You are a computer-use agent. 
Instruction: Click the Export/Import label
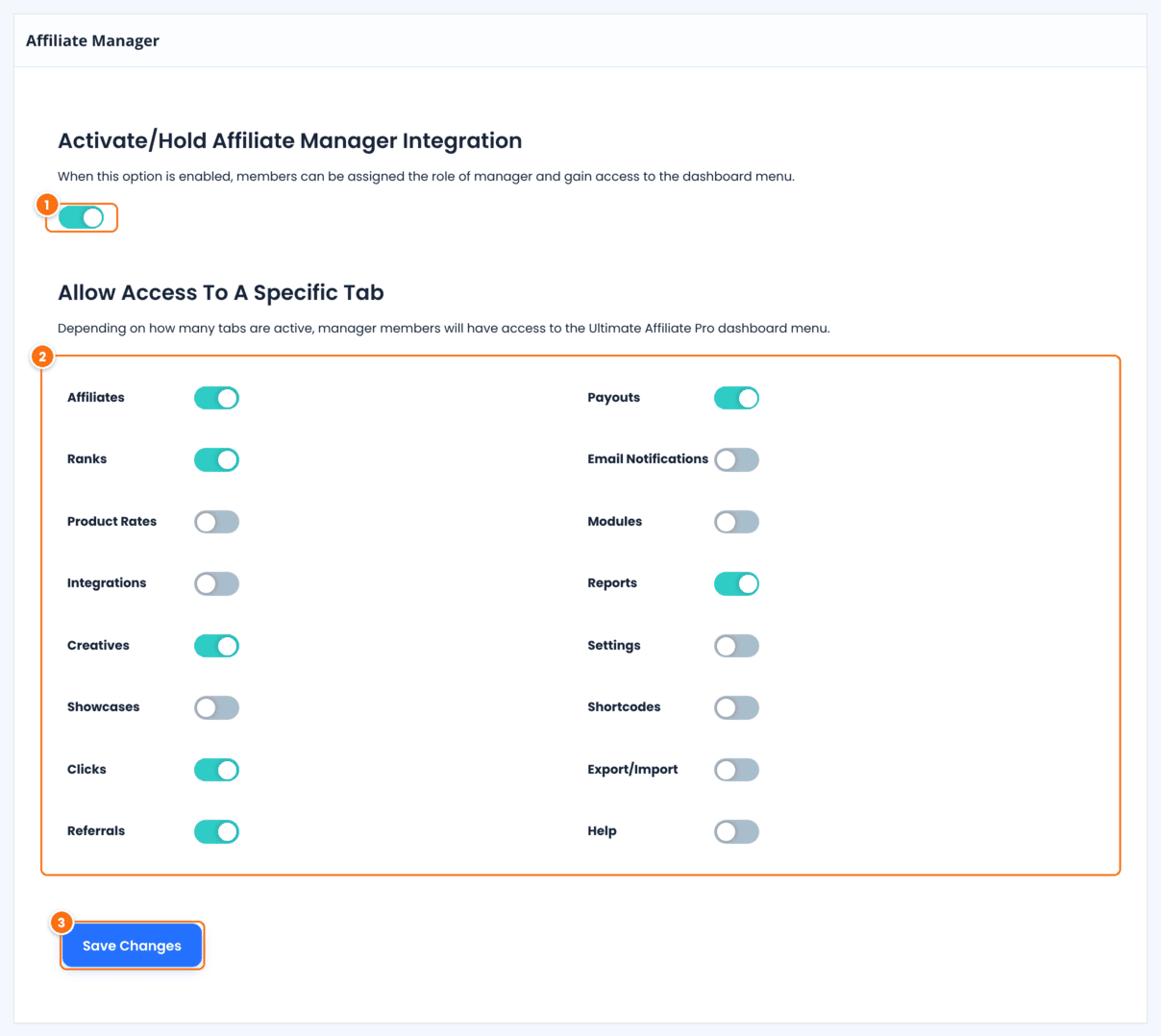633,769
